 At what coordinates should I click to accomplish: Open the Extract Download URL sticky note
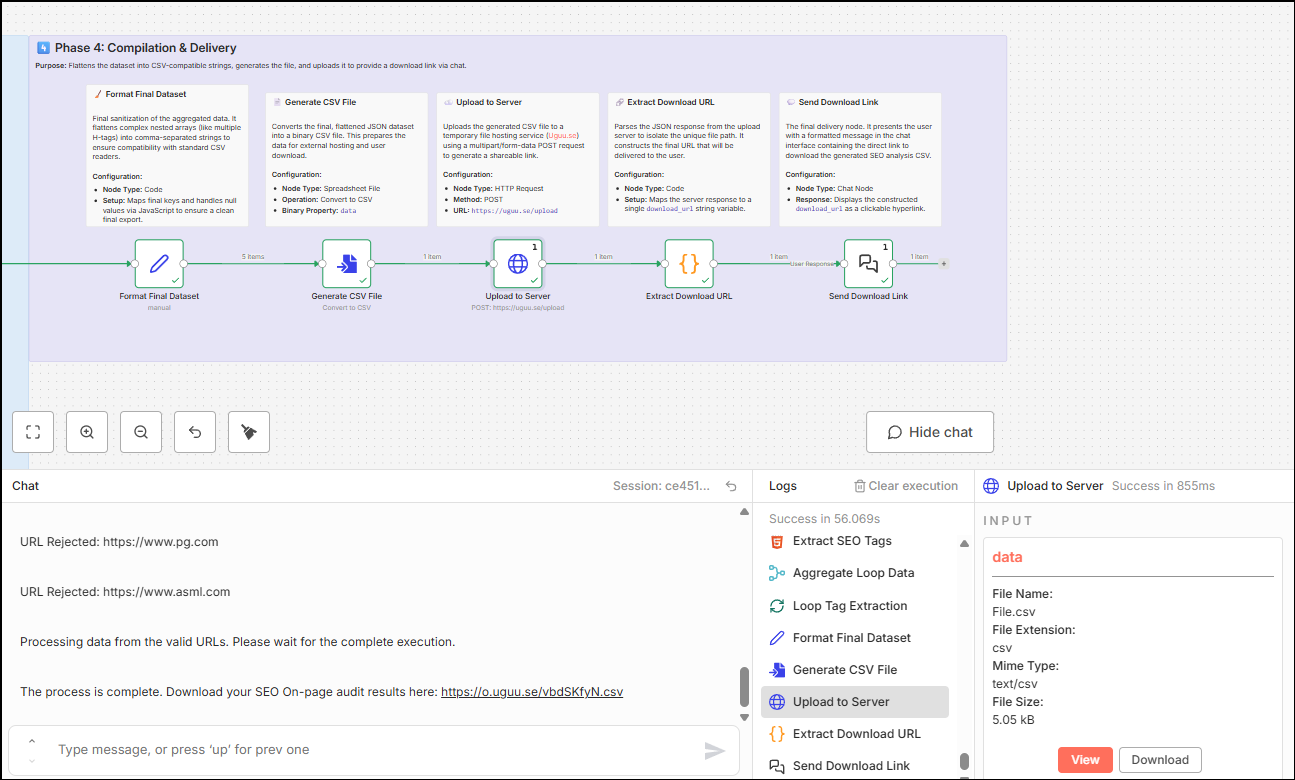pyautogui.click(x=689, y=159)
